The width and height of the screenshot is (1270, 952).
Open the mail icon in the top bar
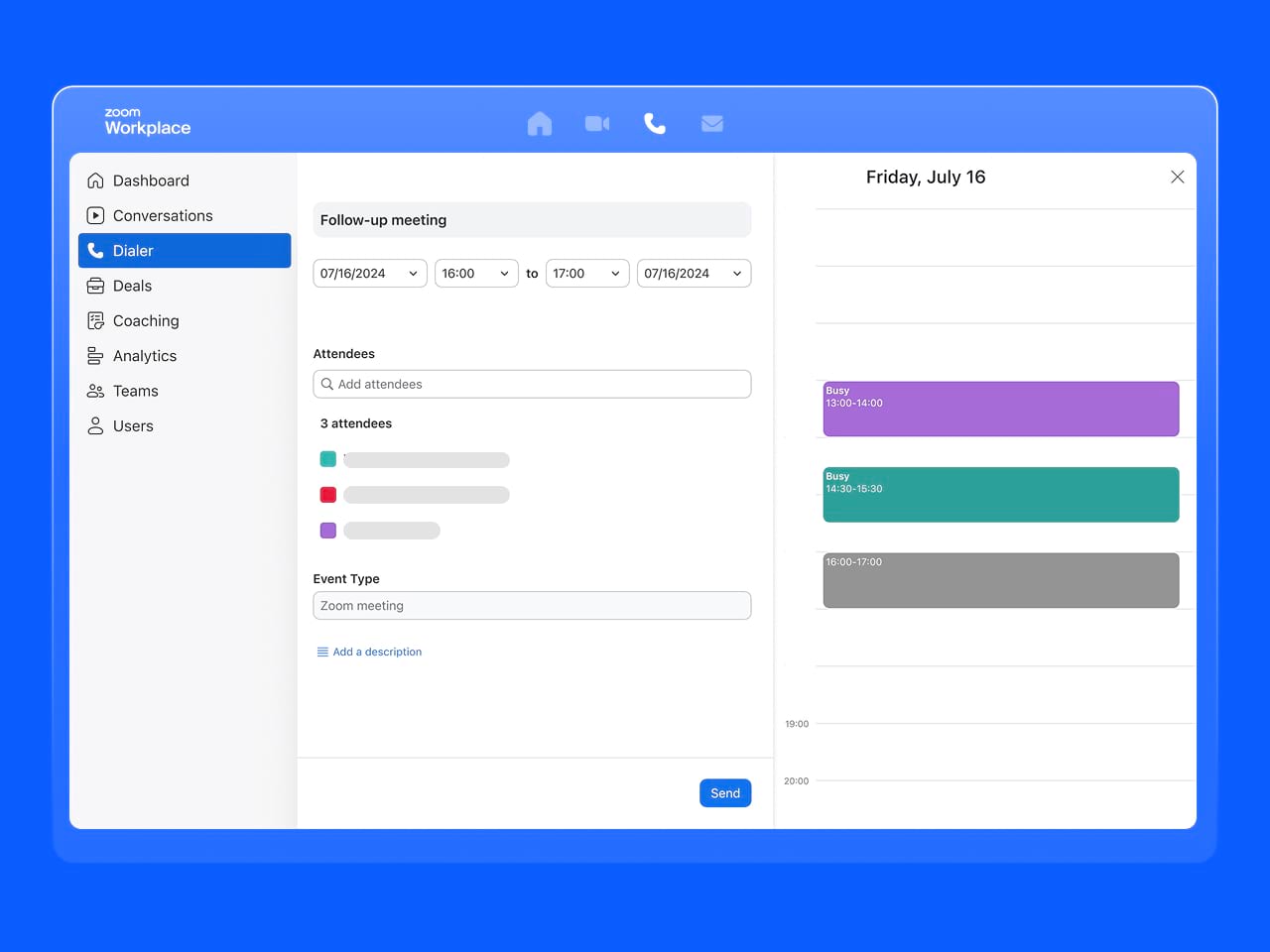pyautogui.click(x=711, y=123)
